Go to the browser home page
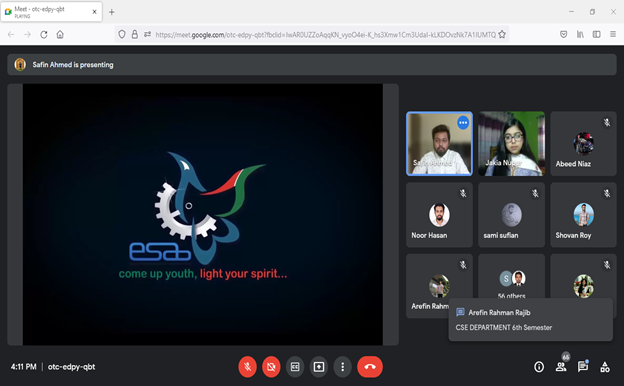Image resolution: width=624 pixels, height=386 pixels. pos(60,35)
